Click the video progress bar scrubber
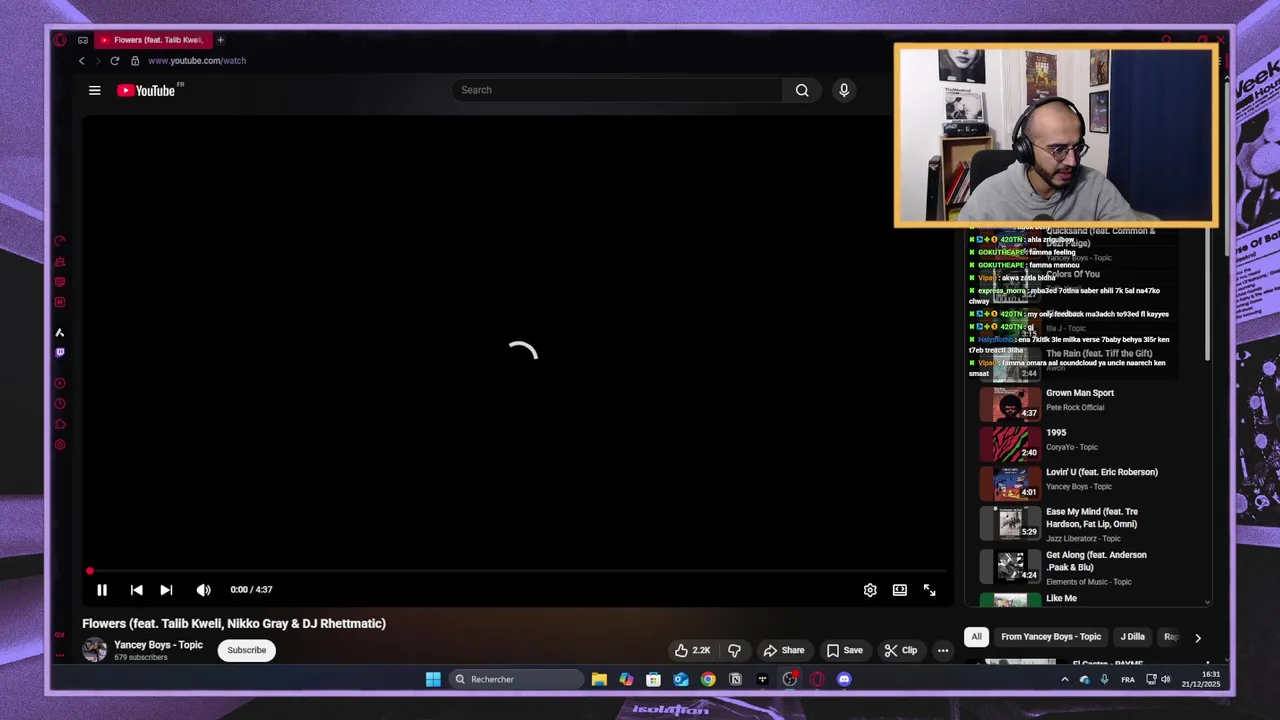The height and width of the screenshot is (720, 1280). [x=89, y=571]
